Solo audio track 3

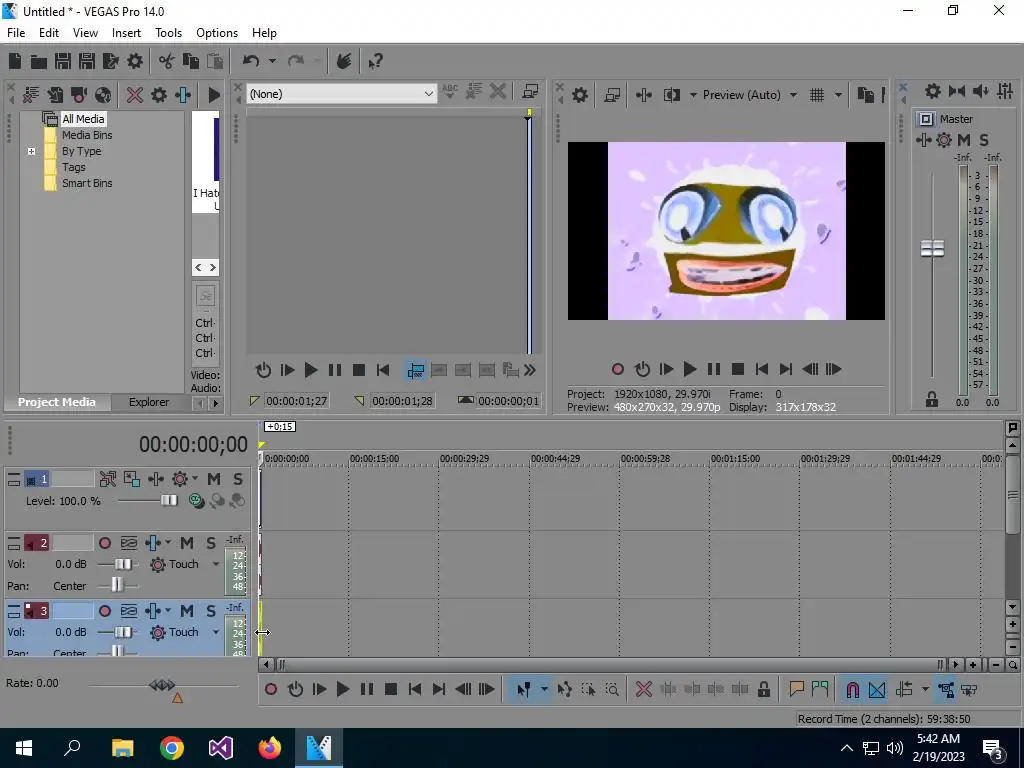point(211,611)
